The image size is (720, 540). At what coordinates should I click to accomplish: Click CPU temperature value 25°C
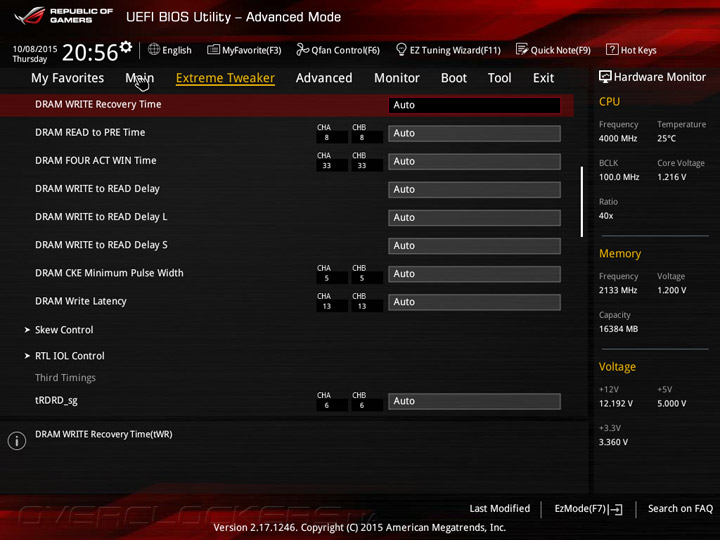666,139
